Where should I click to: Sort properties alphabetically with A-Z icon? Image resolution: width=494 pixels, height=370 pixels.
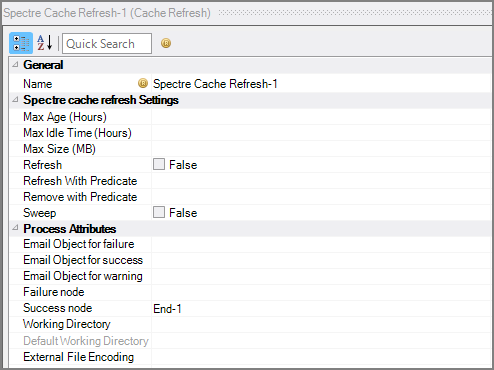[45, 43]
